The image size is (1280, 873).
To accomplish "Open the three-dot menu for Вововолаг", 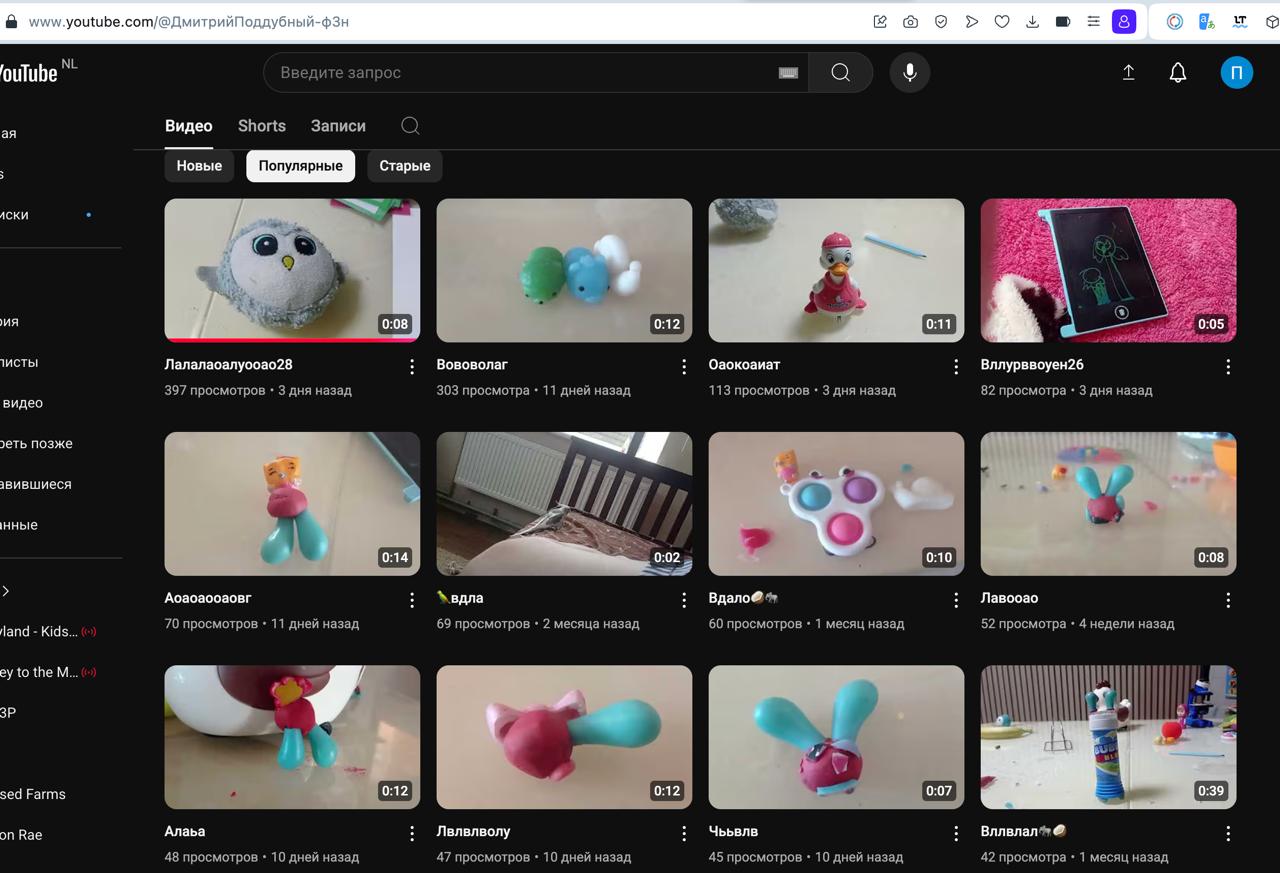I will [x=684, y=367].
